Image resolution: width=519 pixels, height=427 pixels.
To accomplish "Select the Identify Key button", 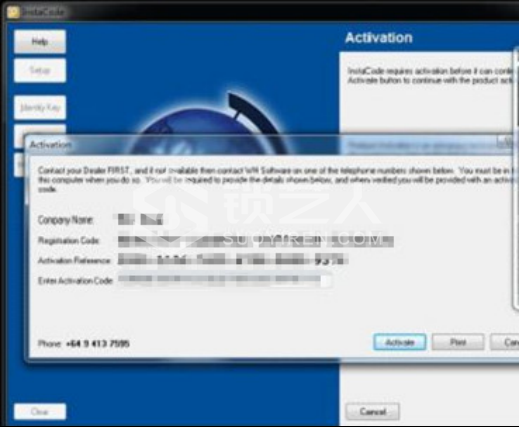I will click(40, 107).
